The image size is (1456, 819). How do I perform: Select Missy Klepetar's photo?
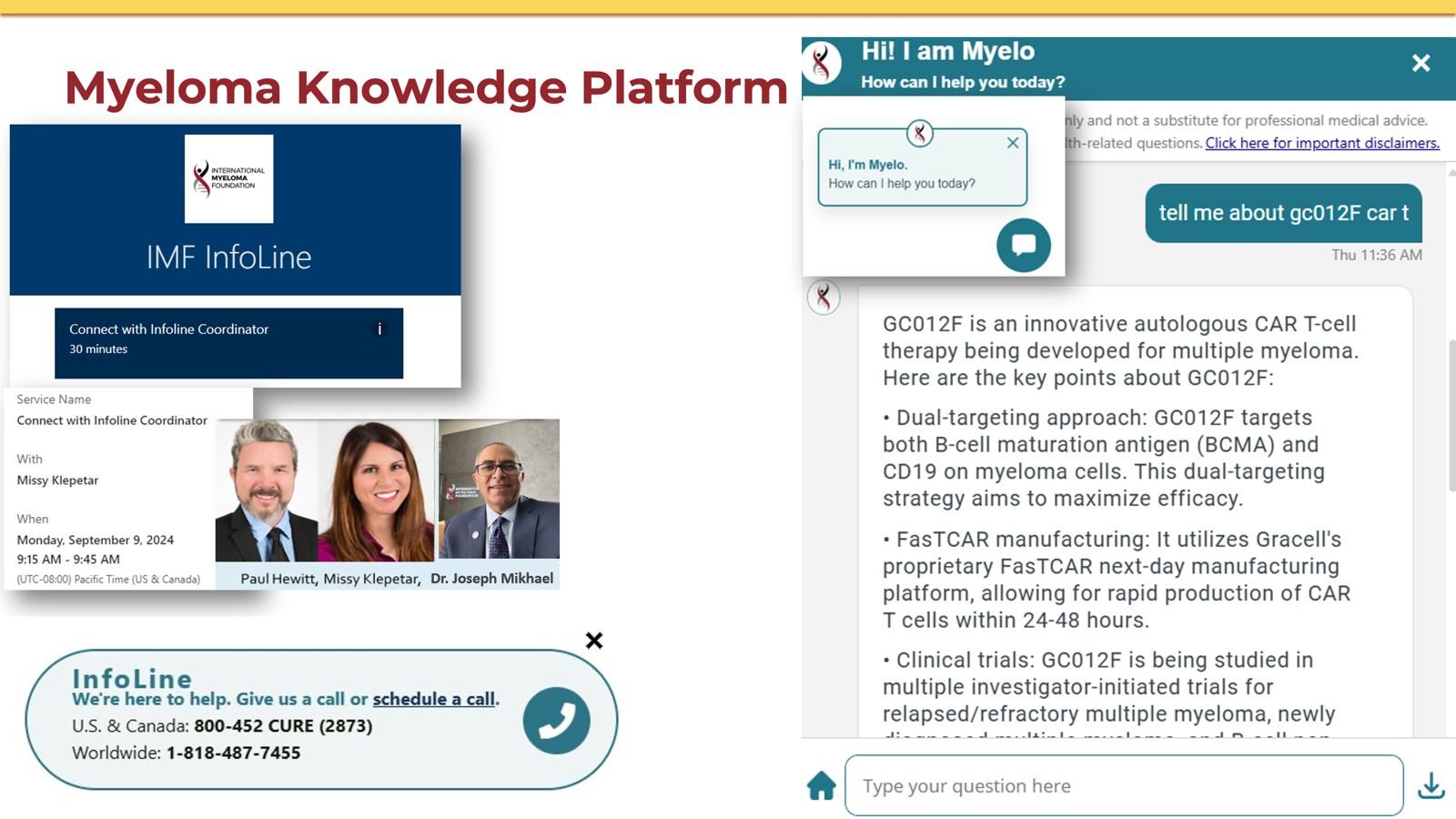click(377, 490)
